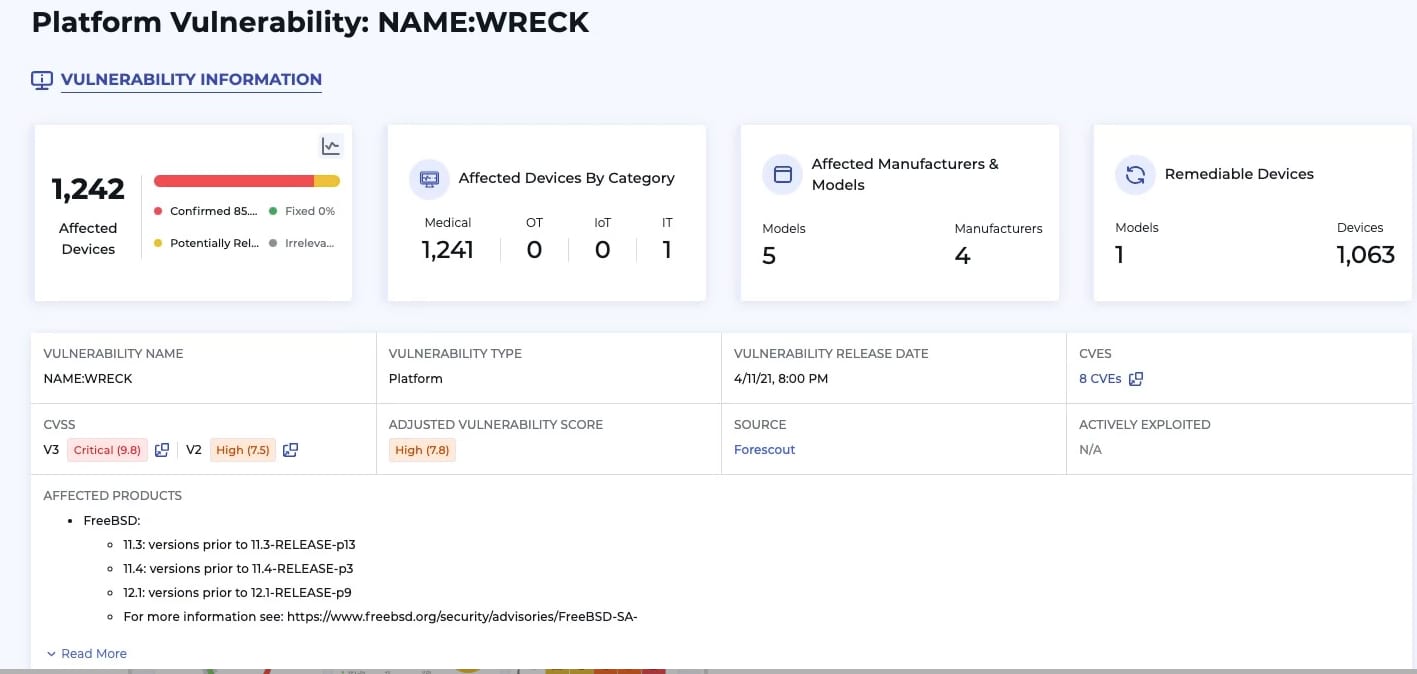
Task: Click the Medical device count 1,241
Action: 447,250
